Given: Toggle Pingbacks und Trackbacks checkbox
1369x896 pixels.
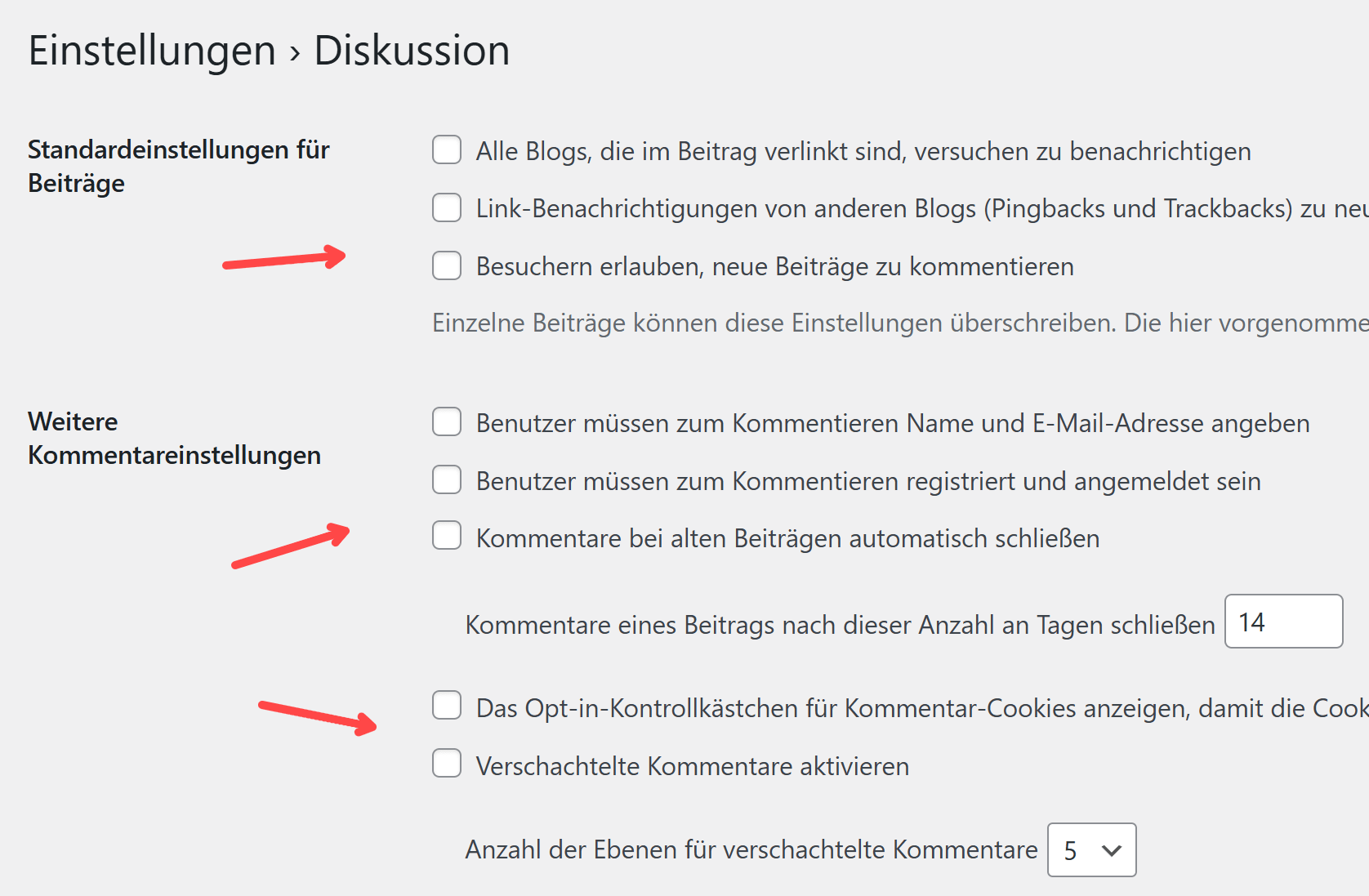Looking at the screenshot, I should click(447, 207).
